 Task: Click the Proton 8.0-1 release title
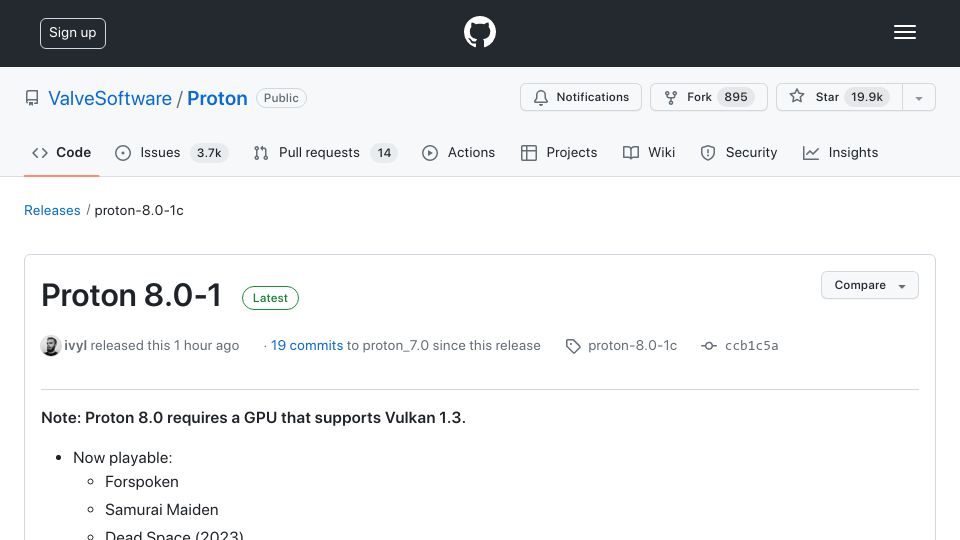(131, 296)
